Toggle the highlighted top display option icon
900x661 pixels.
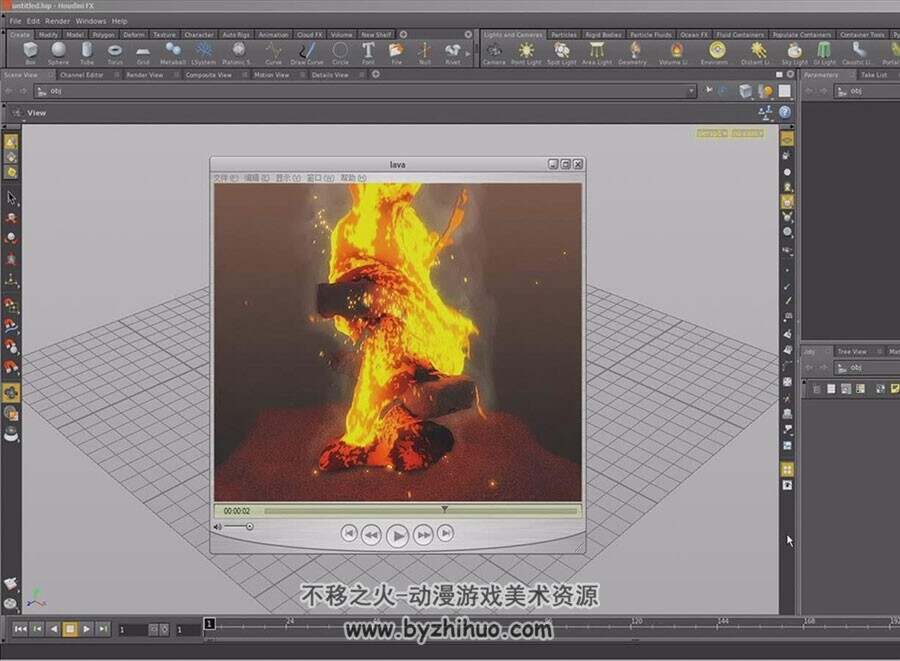pos(787,139)
